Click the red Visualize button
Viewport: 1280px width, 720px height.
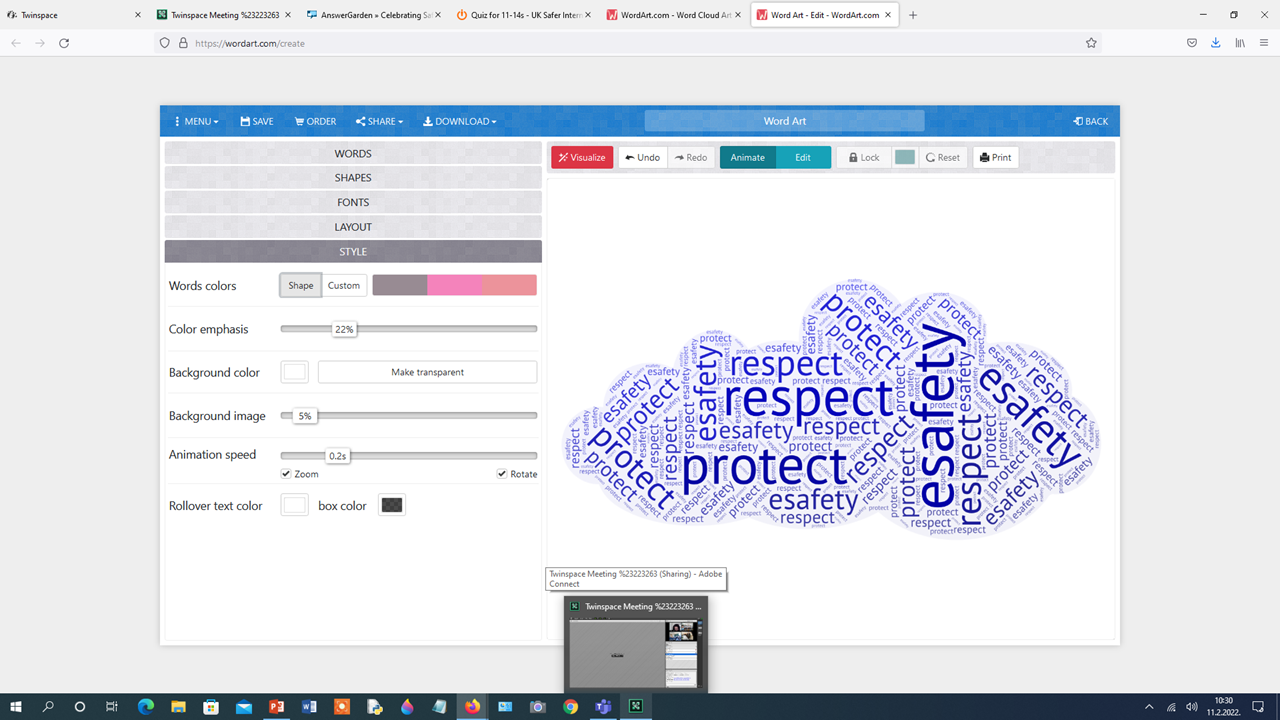[x=582, y=157]
